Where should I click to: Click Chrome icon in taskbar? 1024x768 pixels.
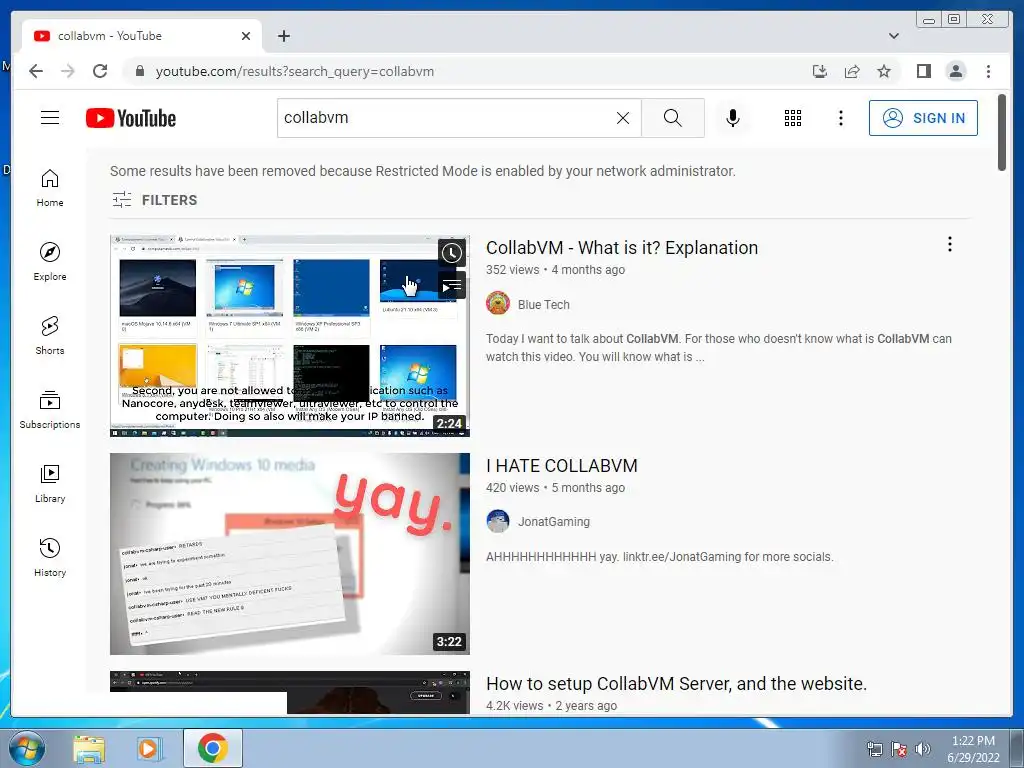click(x=213, y=748)
